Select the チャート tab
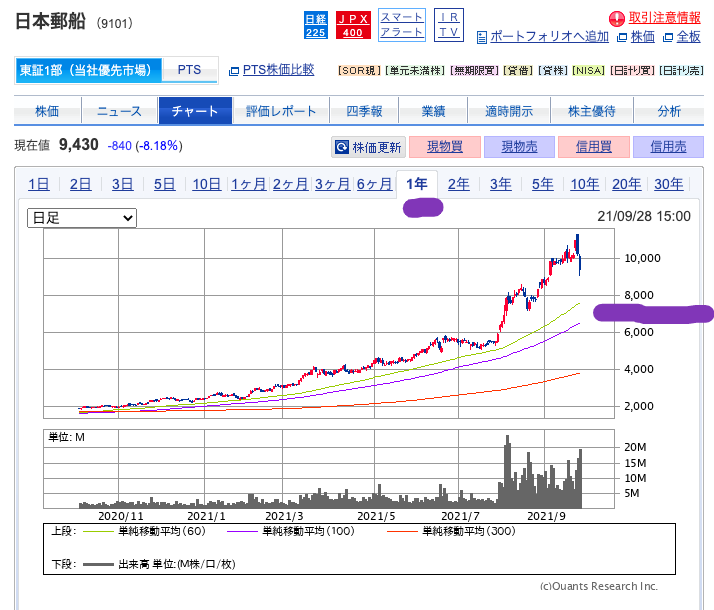This screenshot has width=714, height=610. click(195, 111)
